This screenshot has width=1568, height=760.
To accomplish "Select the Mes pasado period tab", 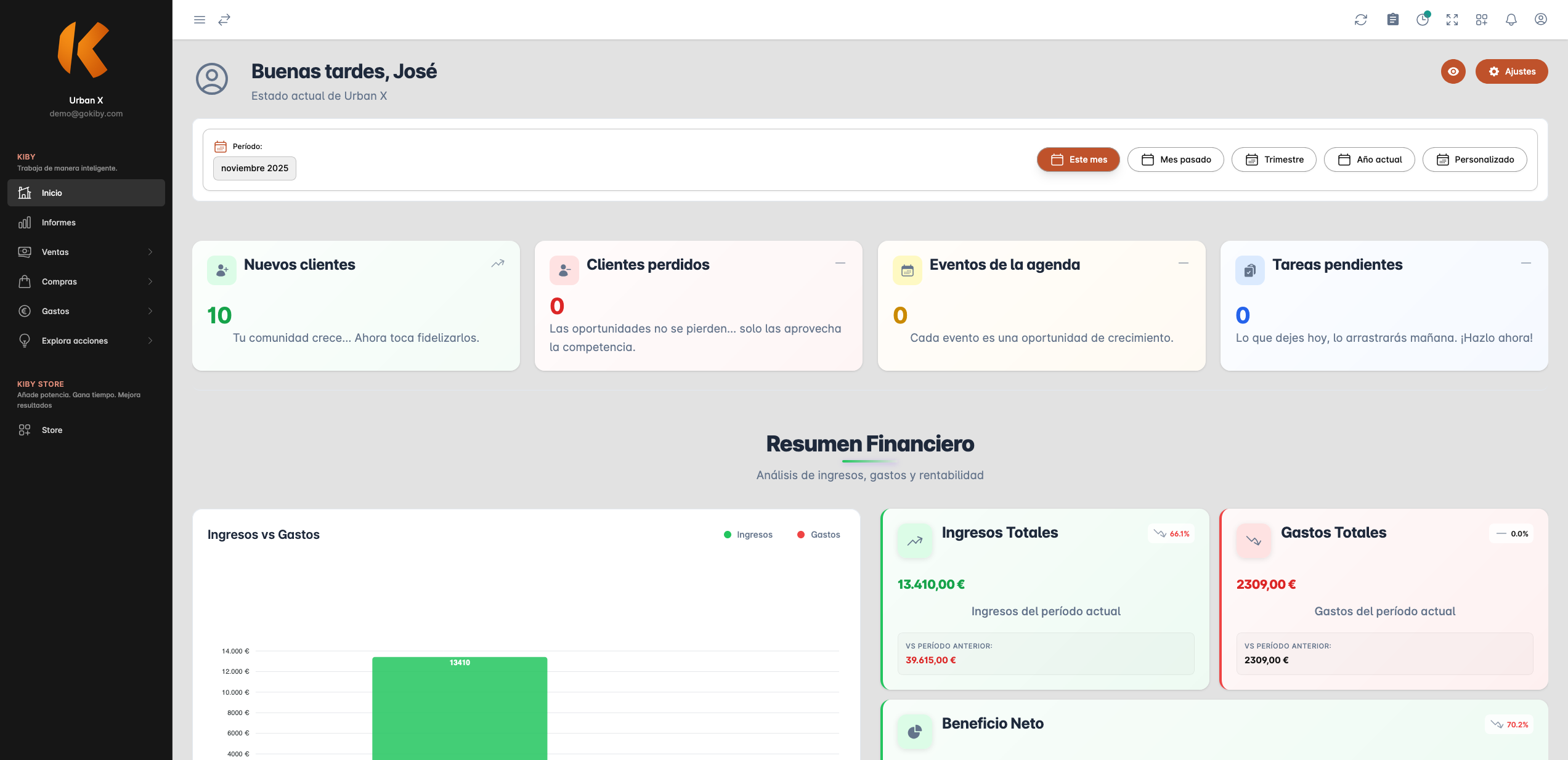I will coord(1176,160).
